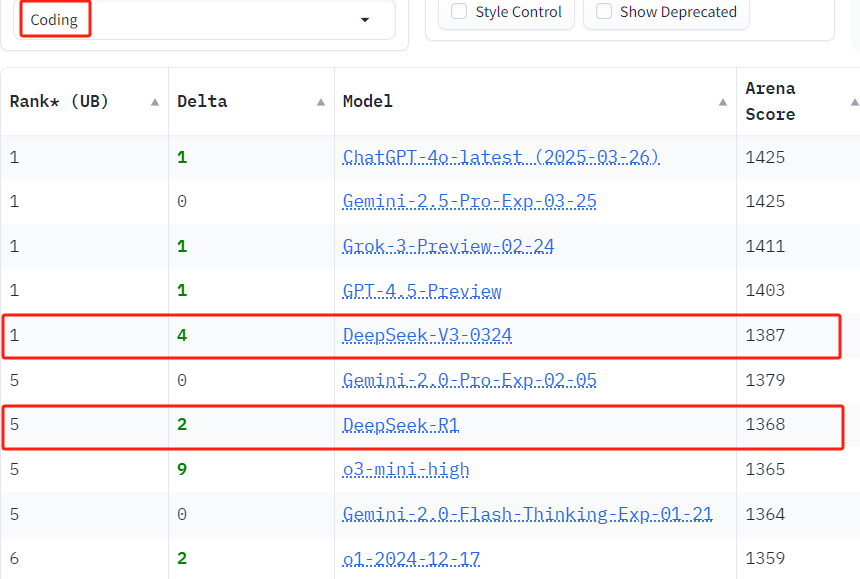Open DeepSeek-V3-0324 link

[x=427, y=335]
